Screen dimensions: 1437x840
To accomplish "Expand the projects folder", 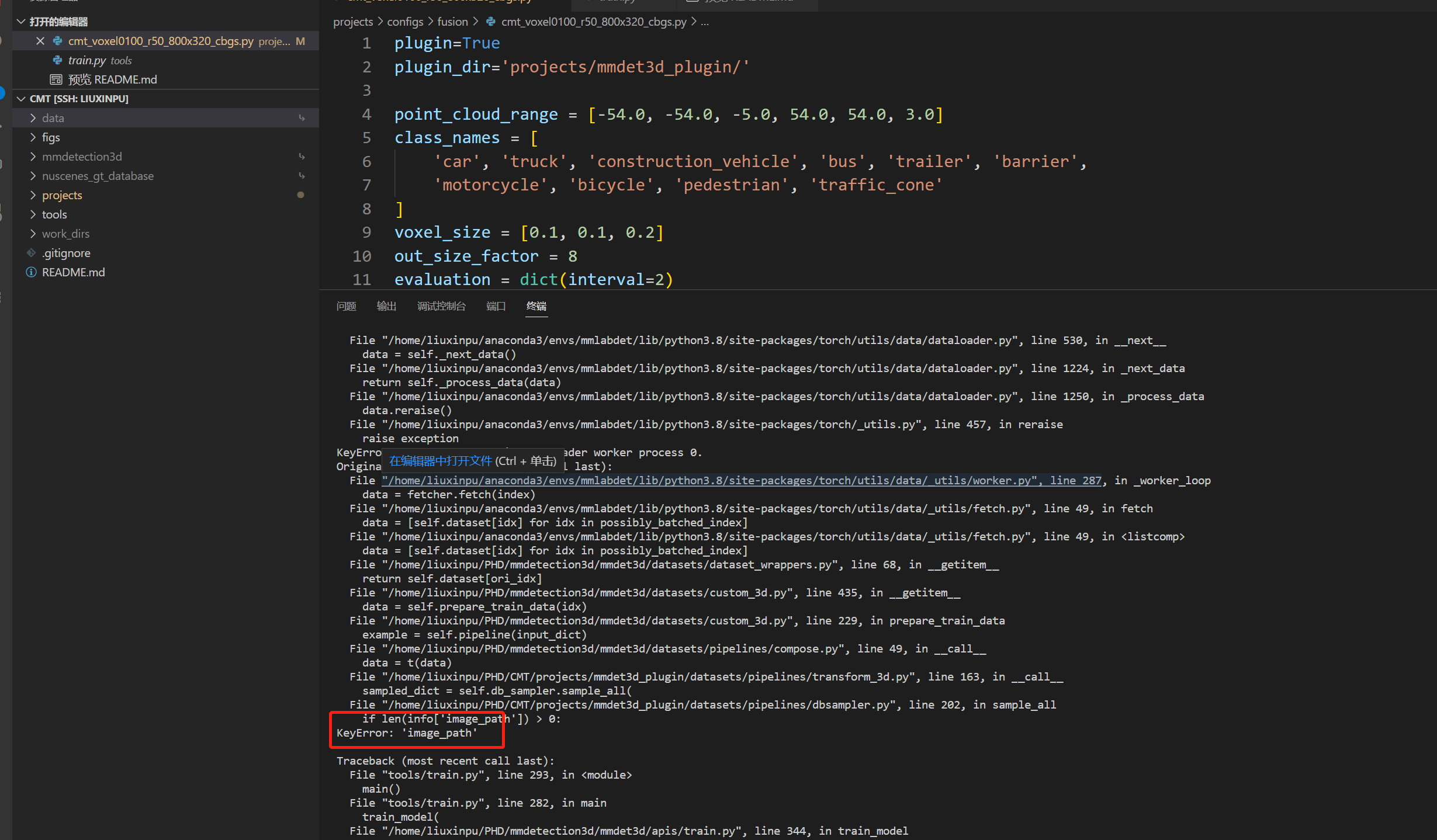I will pos(33,195).
